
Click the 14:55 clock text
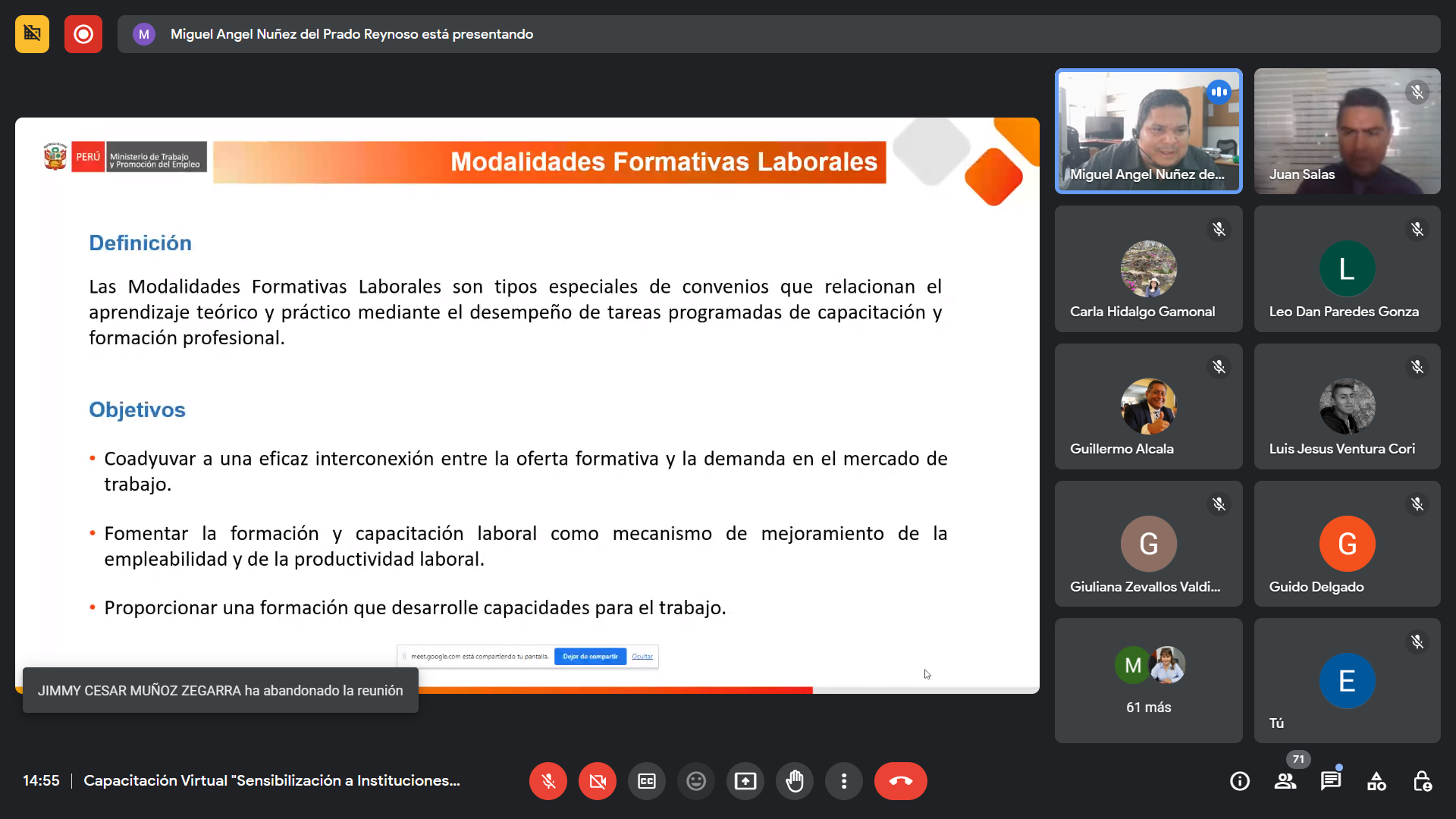[x=41, y=780]
